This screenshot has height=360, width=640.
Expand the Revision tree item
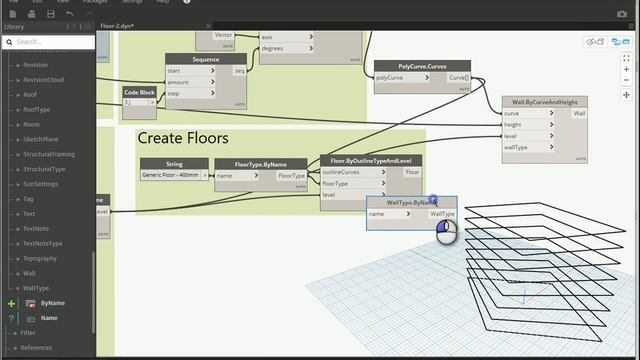tap(18, 65)
